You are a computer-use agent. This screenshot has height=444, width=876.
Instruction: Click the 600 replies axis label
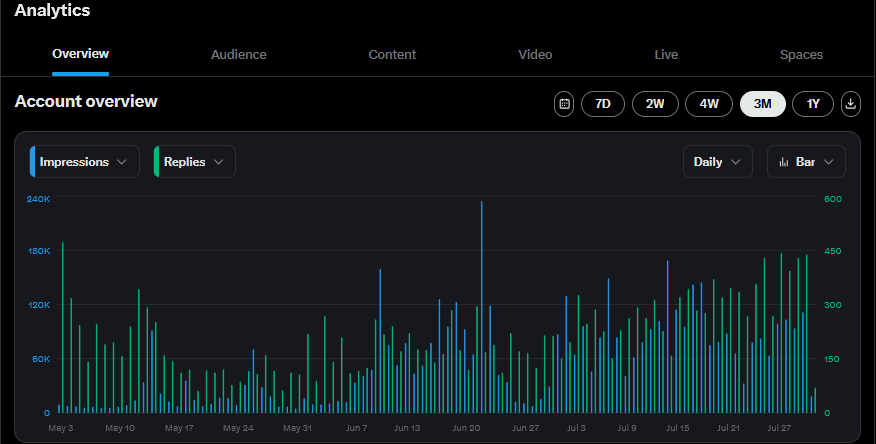[x=832, y=199]
